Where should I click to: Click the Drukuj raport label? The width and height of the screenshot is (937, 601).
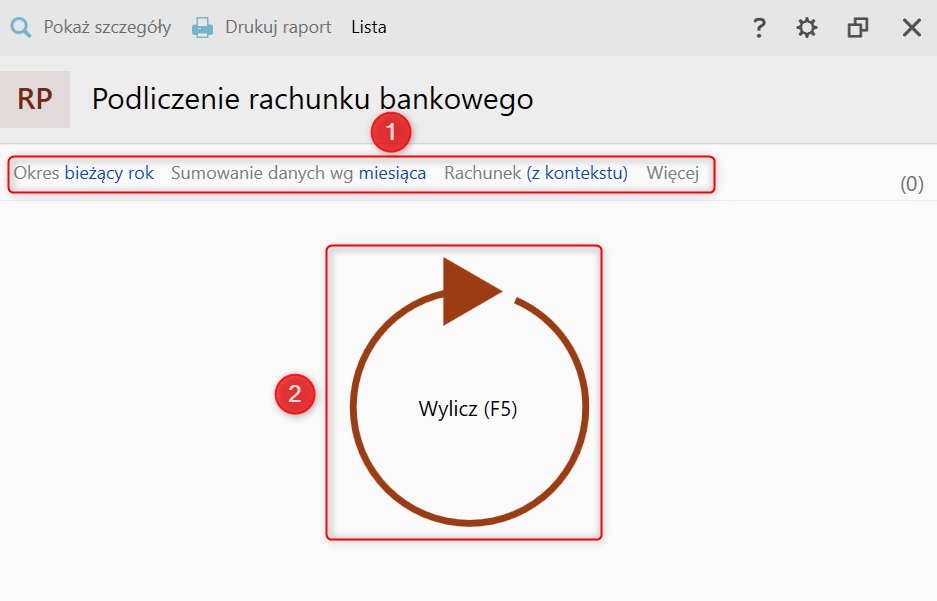[x=278, y=27]
